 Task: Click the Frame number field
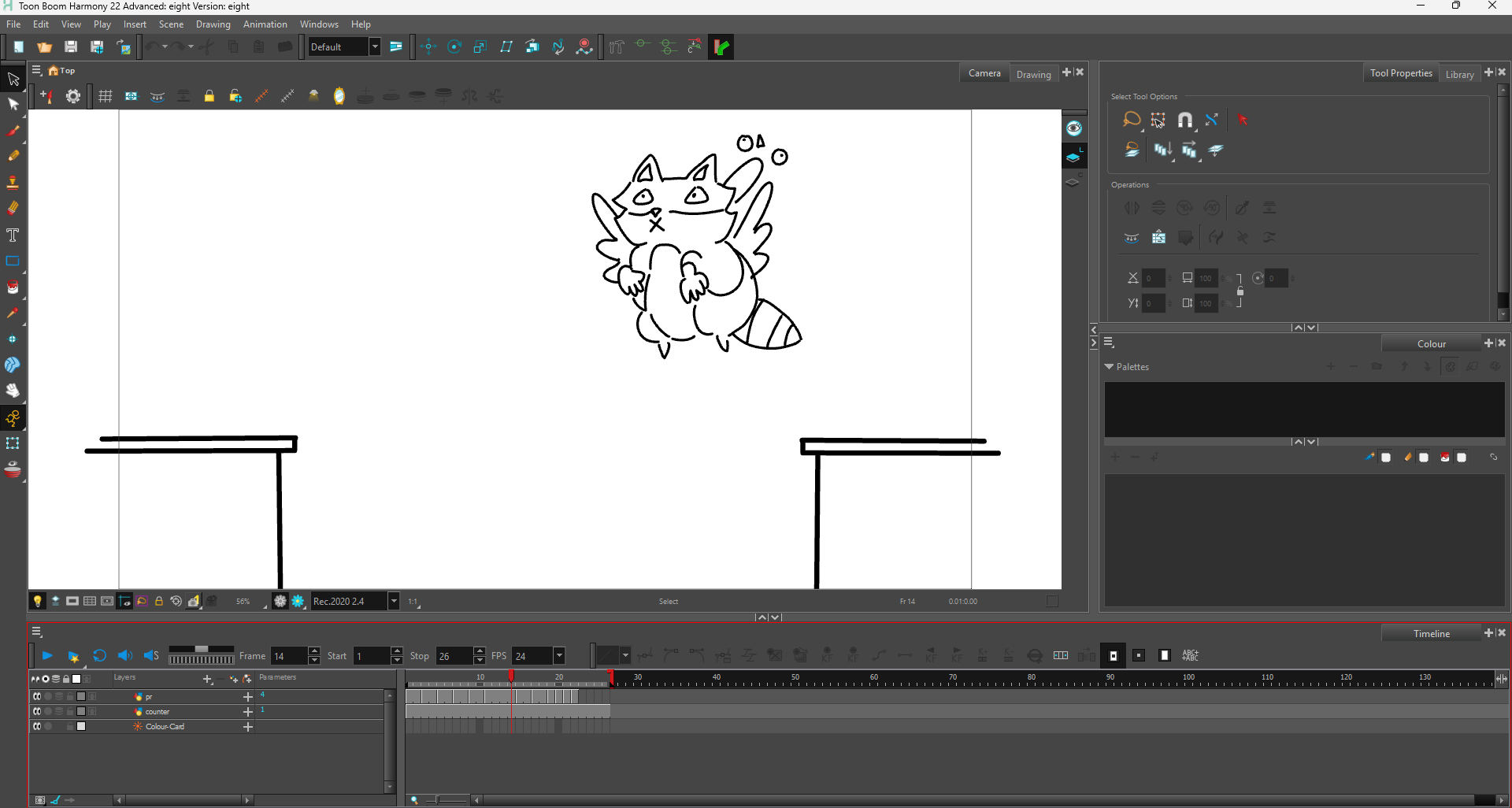tap(288, 656)
